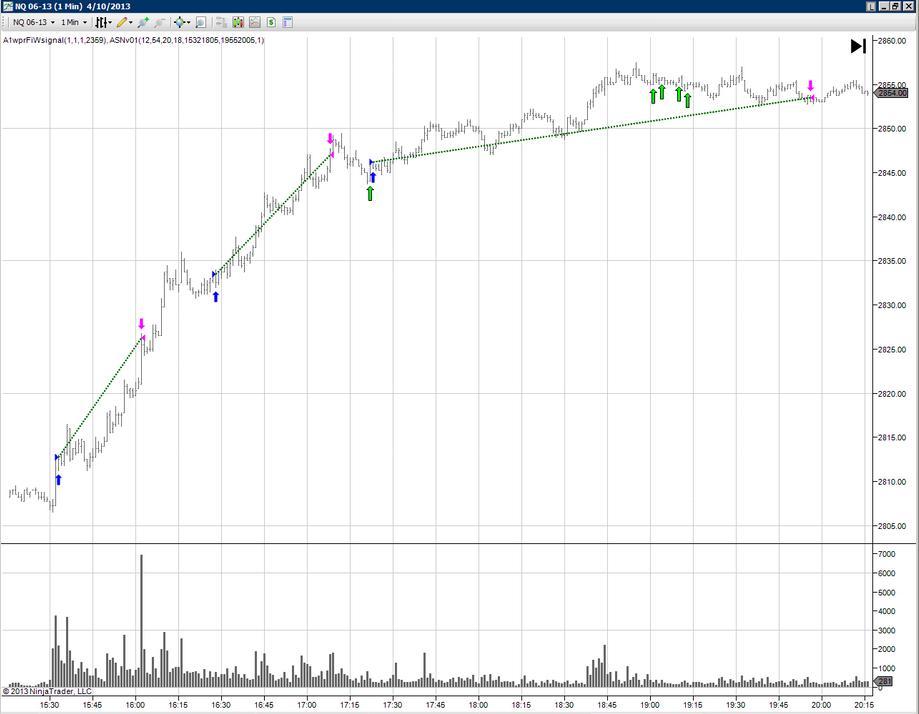919x714 pixels.
Task: Select the blue up arrow after 17:15
Action: pyautogui.click(x=372, y=177)
